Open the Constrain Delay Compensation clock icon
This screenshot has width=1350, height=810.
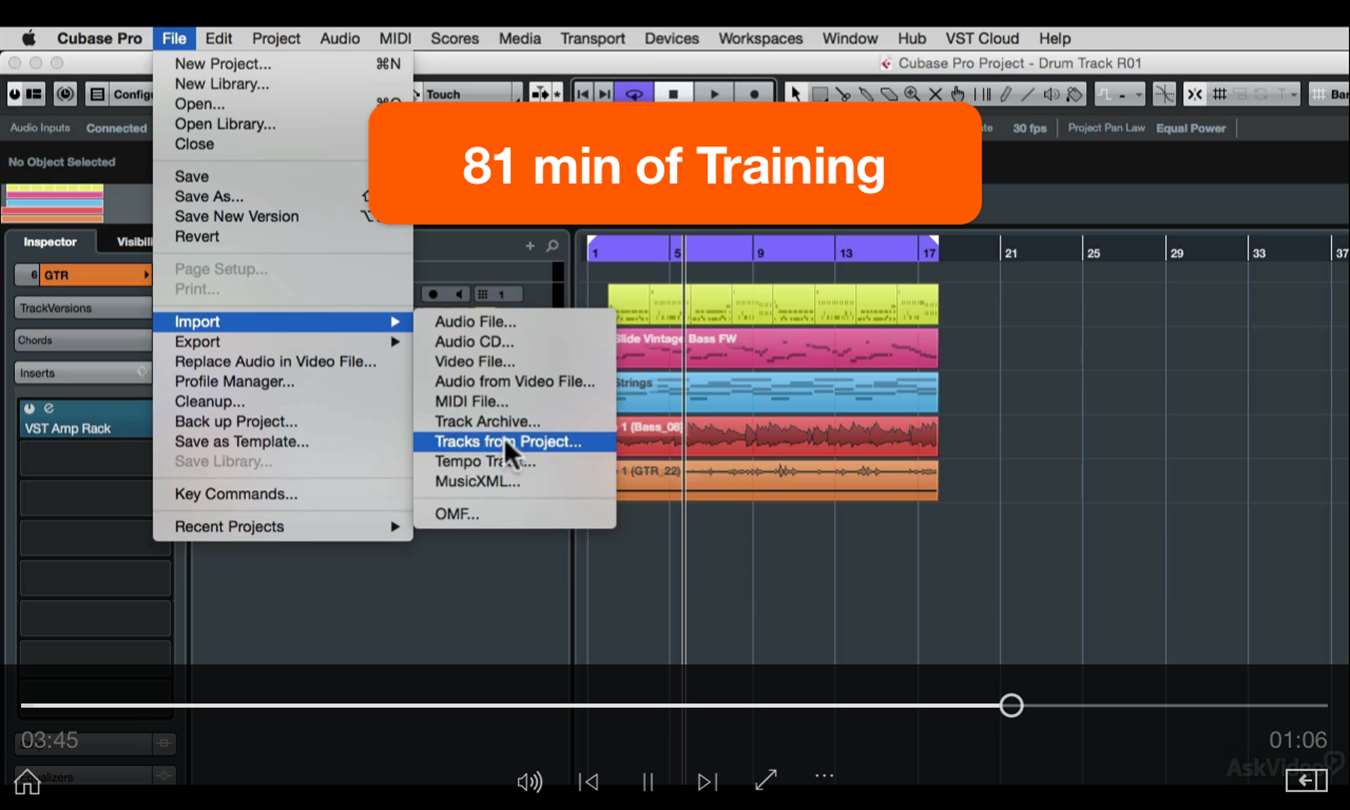(65, 94)
